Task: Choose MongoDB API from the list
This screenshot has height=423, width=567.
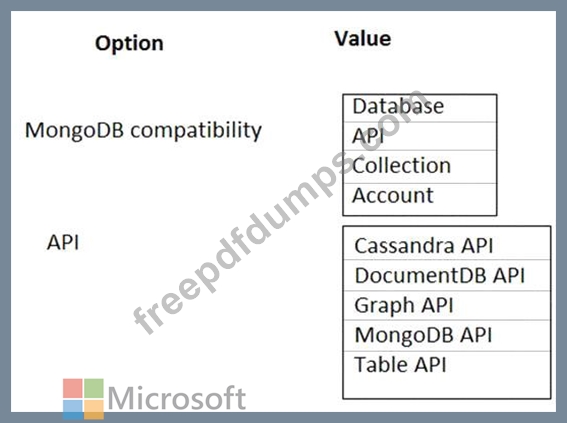Action: [447, 336]
